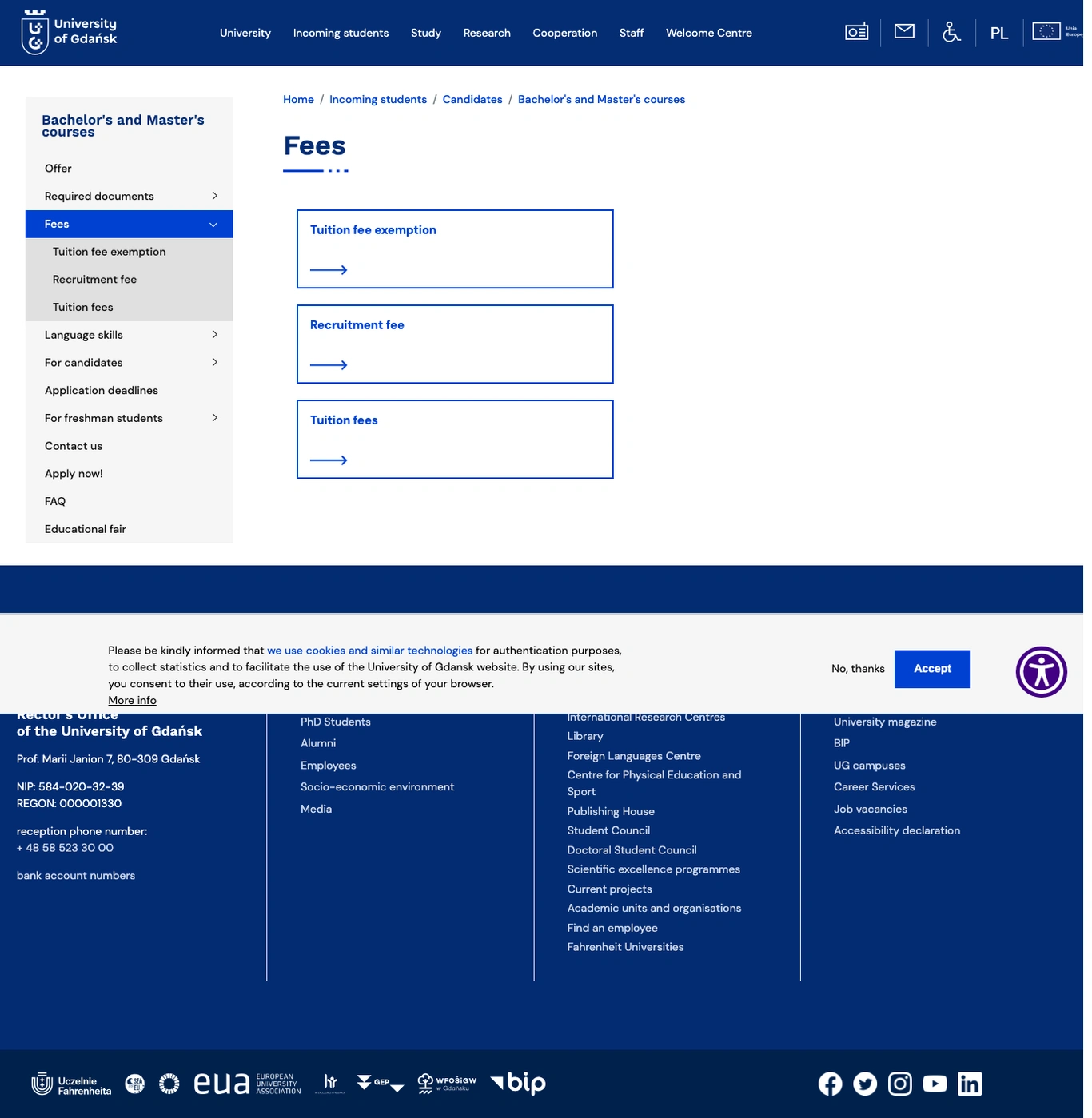Switch language to PL
The width and height of the screenshot is (1092, 1118).
pos(999,33)
